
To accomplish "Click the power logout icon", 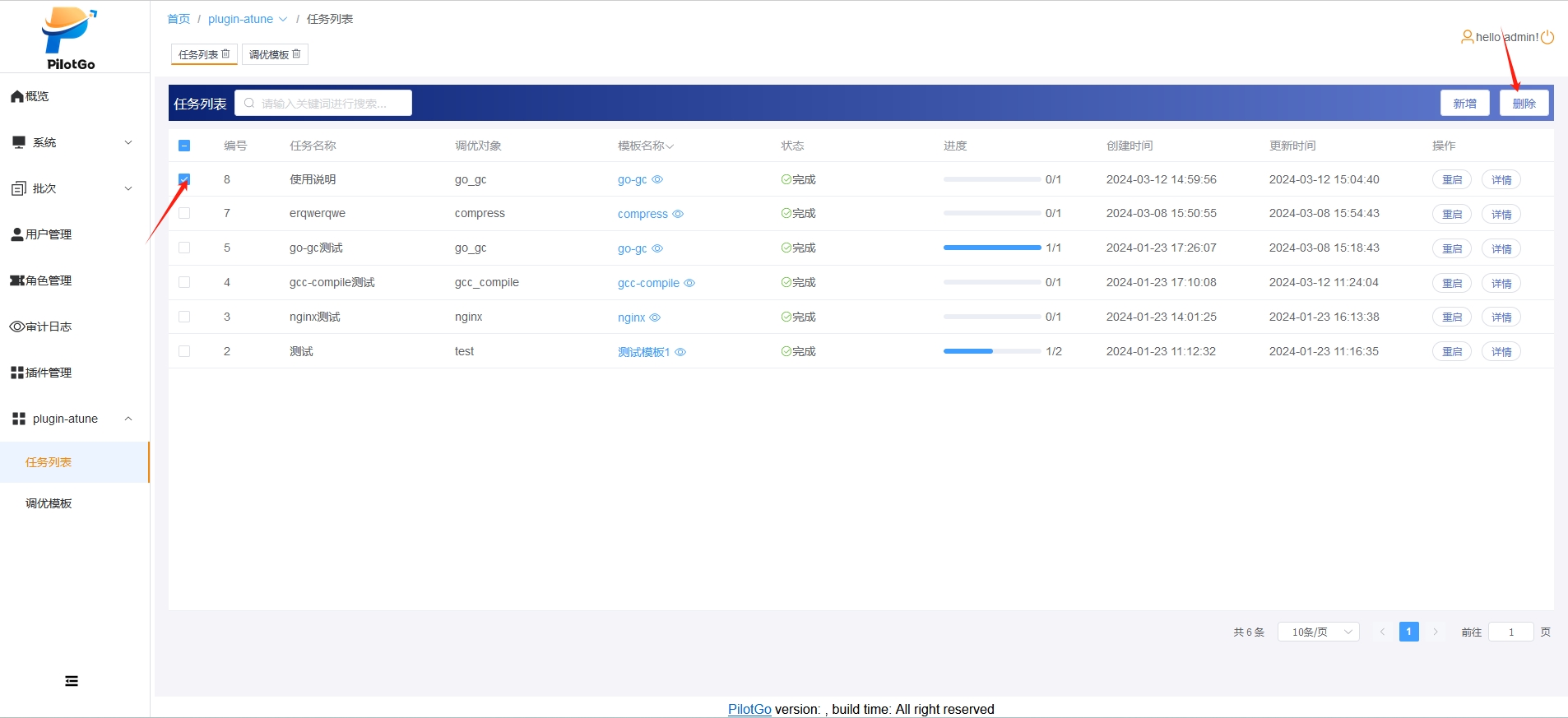I will point(1547,37).
